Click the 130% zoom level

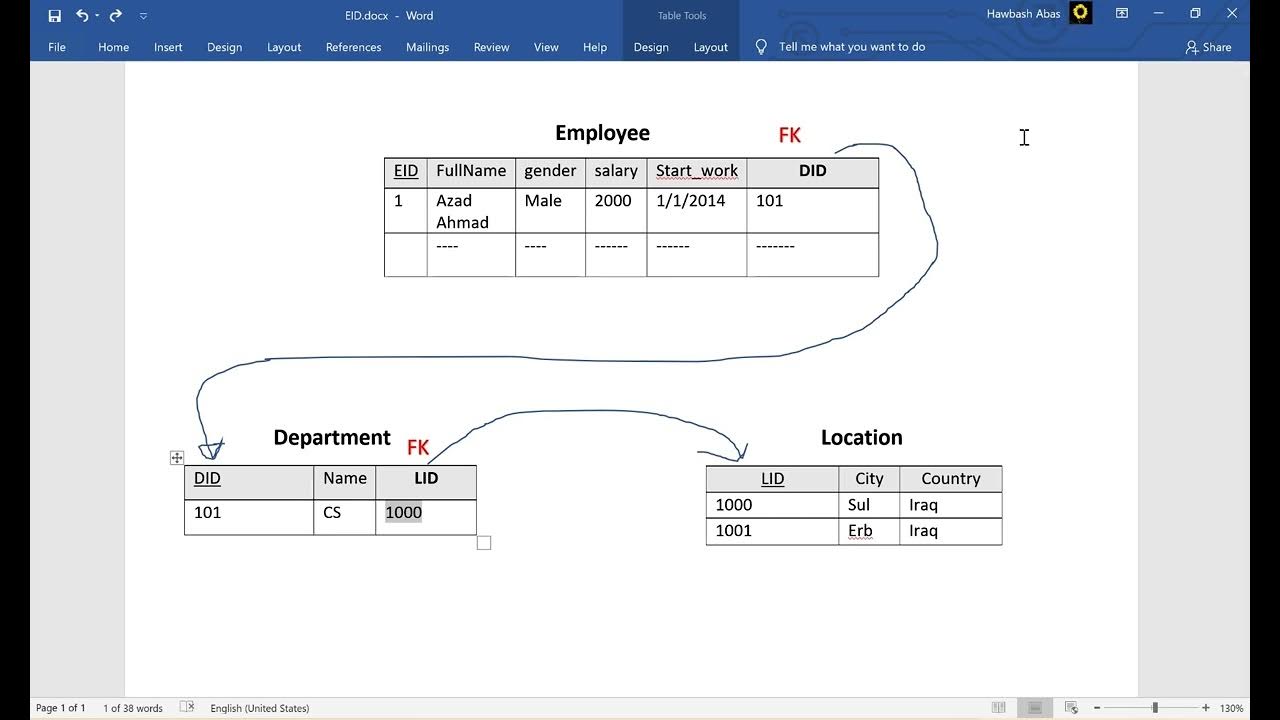click(x=1231, y=708)
